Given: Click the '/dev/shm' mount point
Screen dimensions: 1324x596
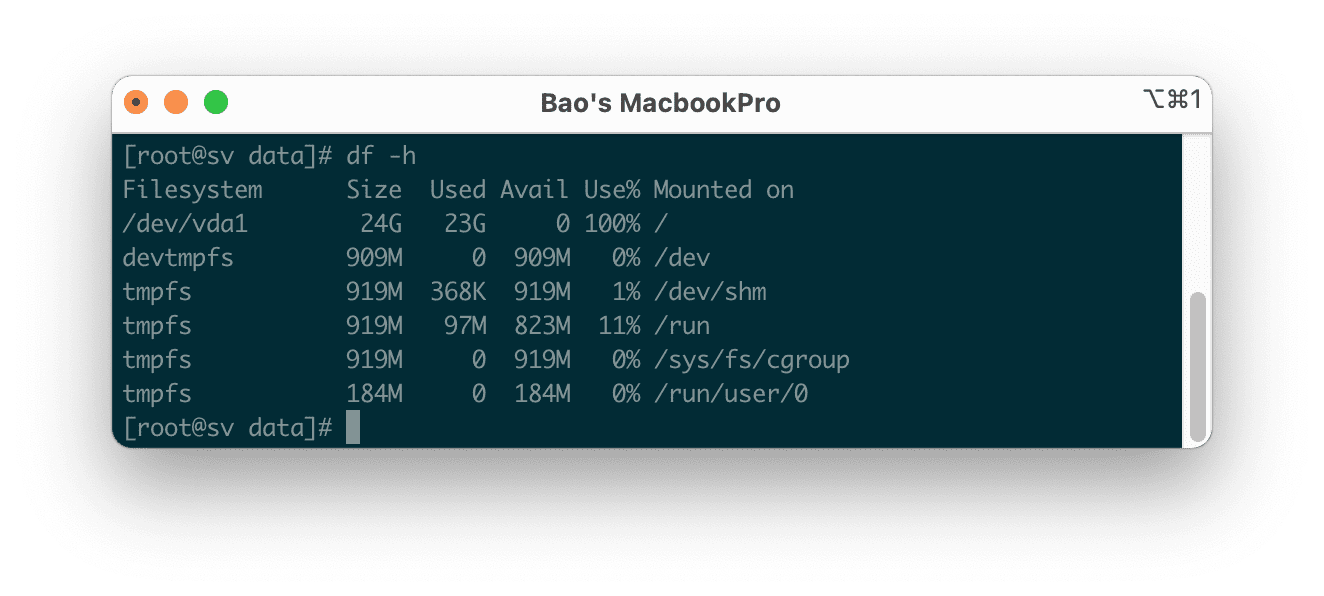Looking at the screenshot, I should (709, 292).
